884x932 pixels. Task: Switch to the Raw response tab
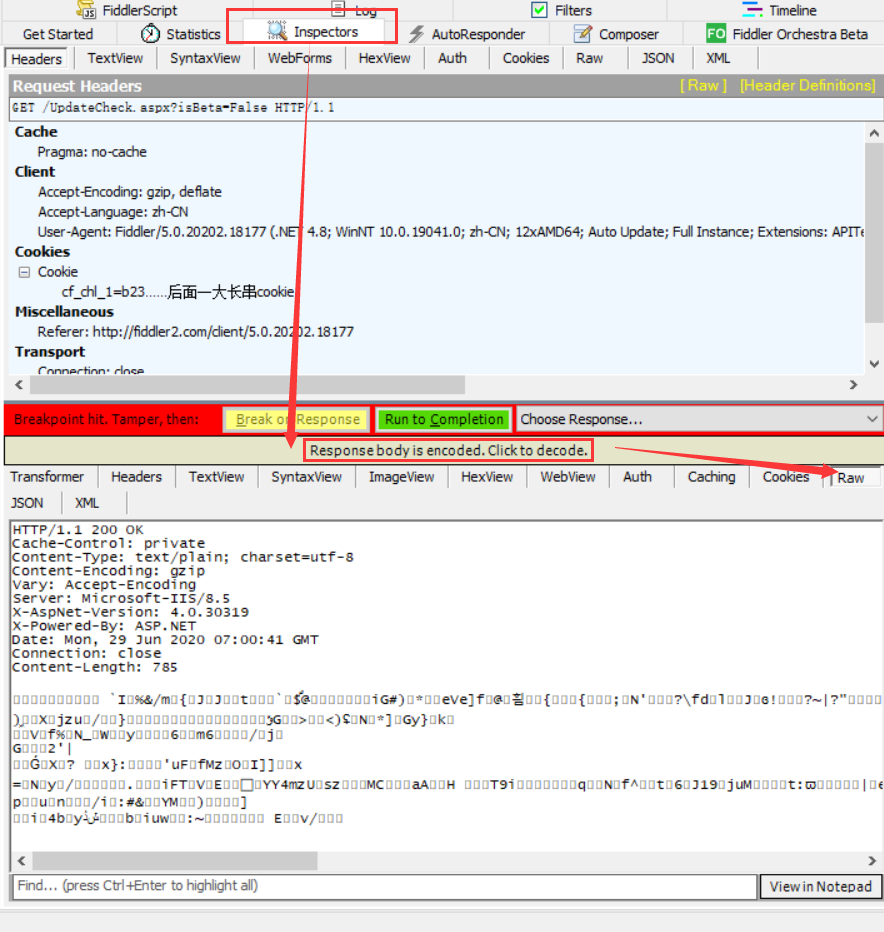(852, 477)
